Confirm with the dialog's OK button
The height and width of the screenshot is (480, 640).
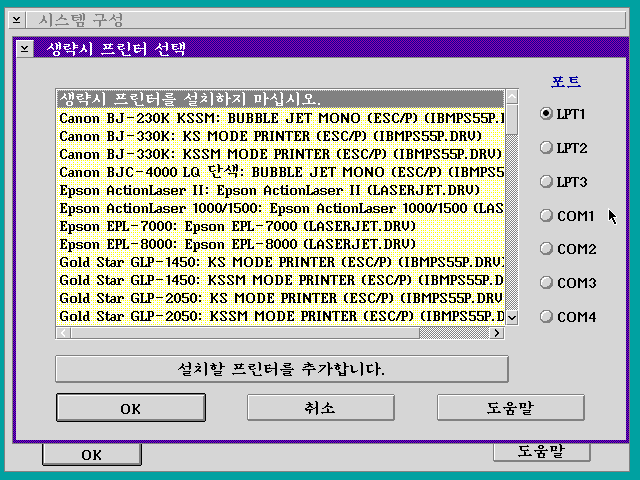[x=131, y=408]
